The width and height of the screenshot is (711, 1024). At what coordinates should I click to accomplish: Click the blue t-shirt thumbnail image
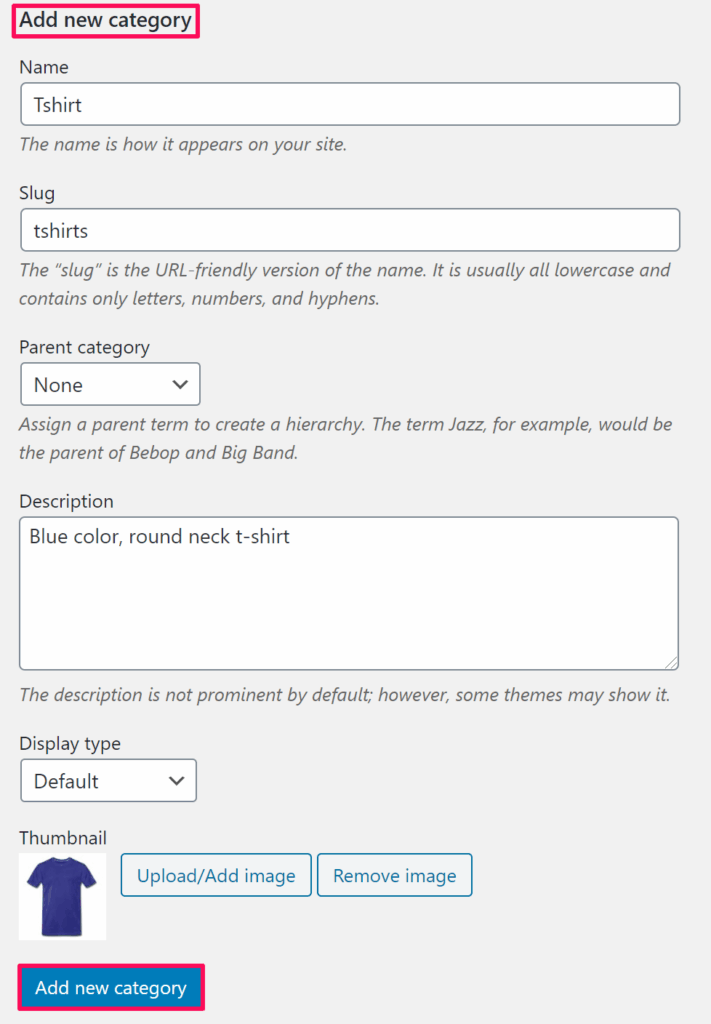tap(62, 896)
